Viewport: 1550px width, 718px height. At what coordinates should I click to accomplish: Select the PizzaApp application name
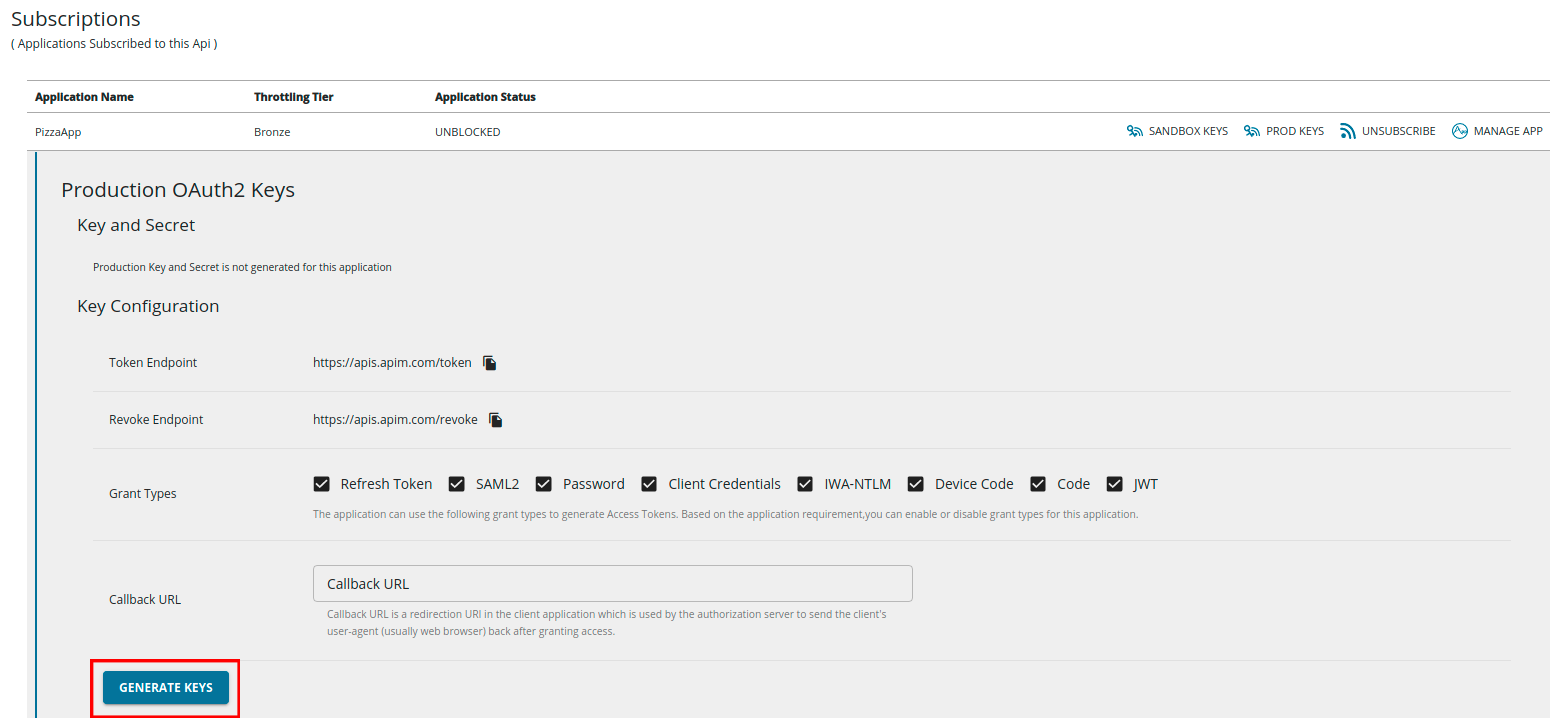(x=57, y=131)
